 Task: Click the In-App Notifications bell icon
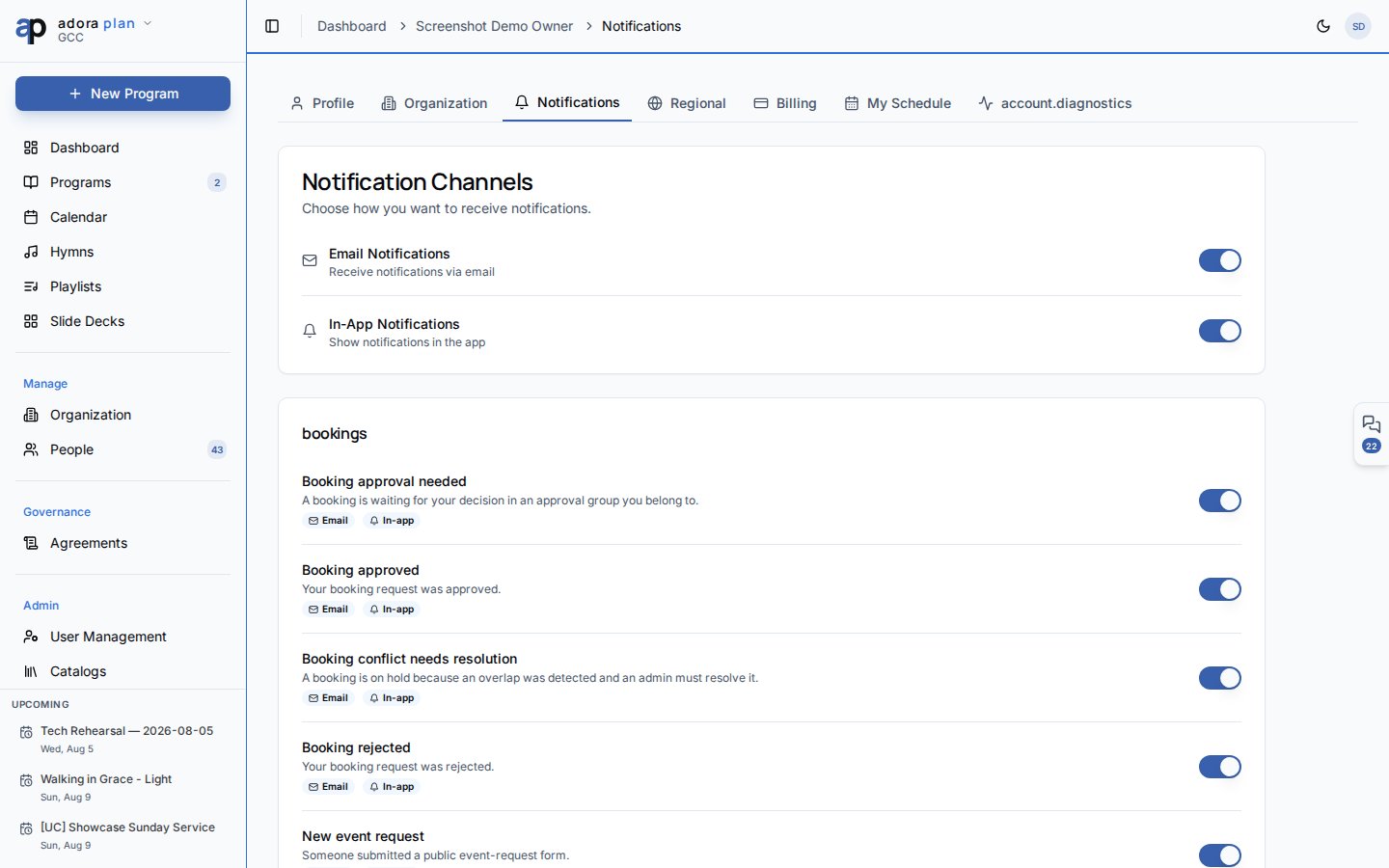point(310,331)
